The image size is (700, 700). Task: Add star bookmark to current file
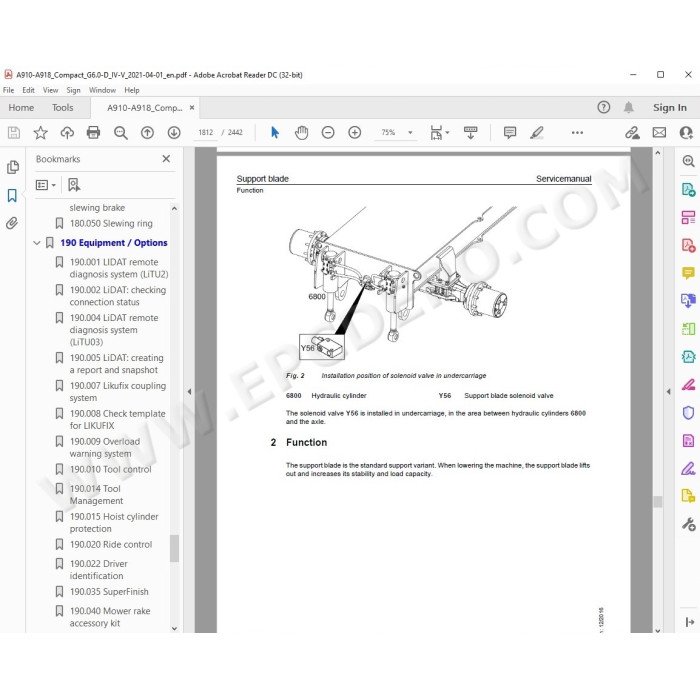coord(40,133)
